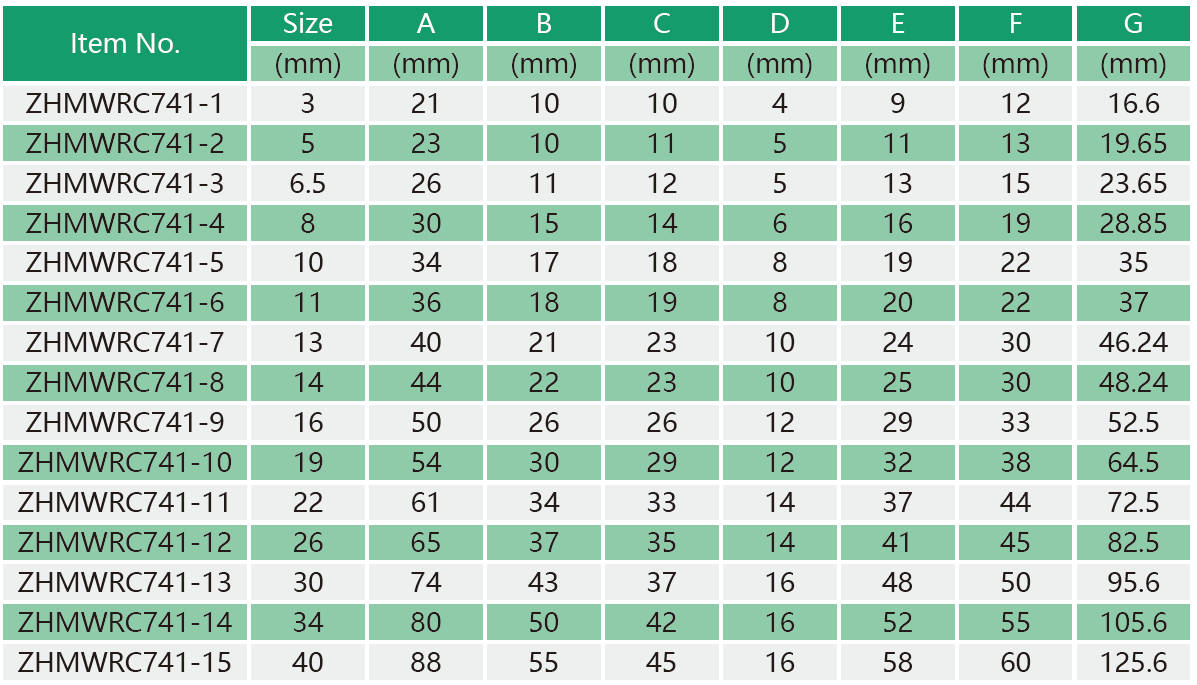Image resolution: width=1197 pixels, height=685 pixels.
Task: Click the 16.6 value in column G
Action: pos(1133,103)
